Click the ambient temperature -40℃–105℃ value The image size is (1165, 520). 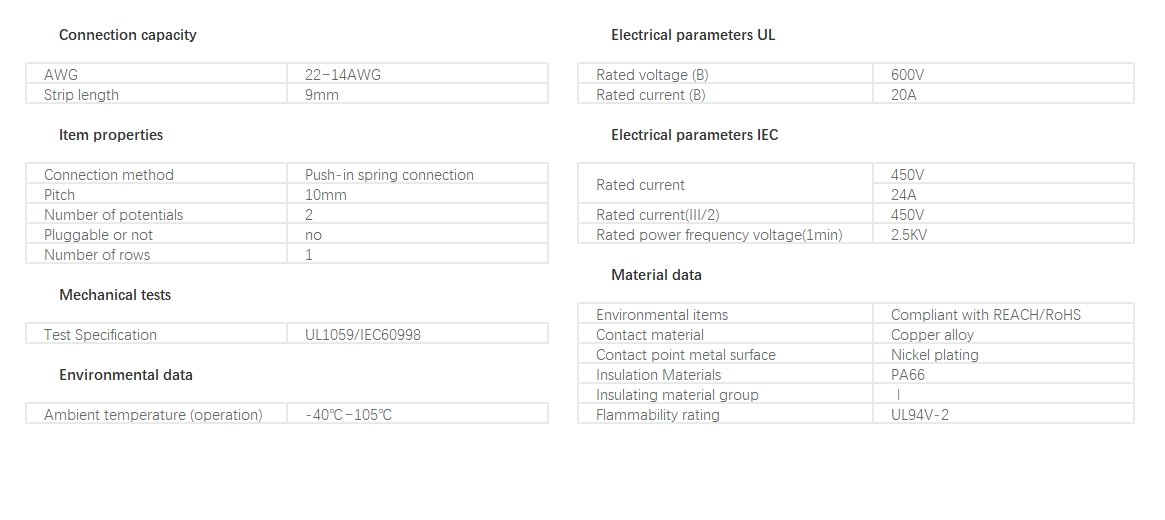(348, 415)
